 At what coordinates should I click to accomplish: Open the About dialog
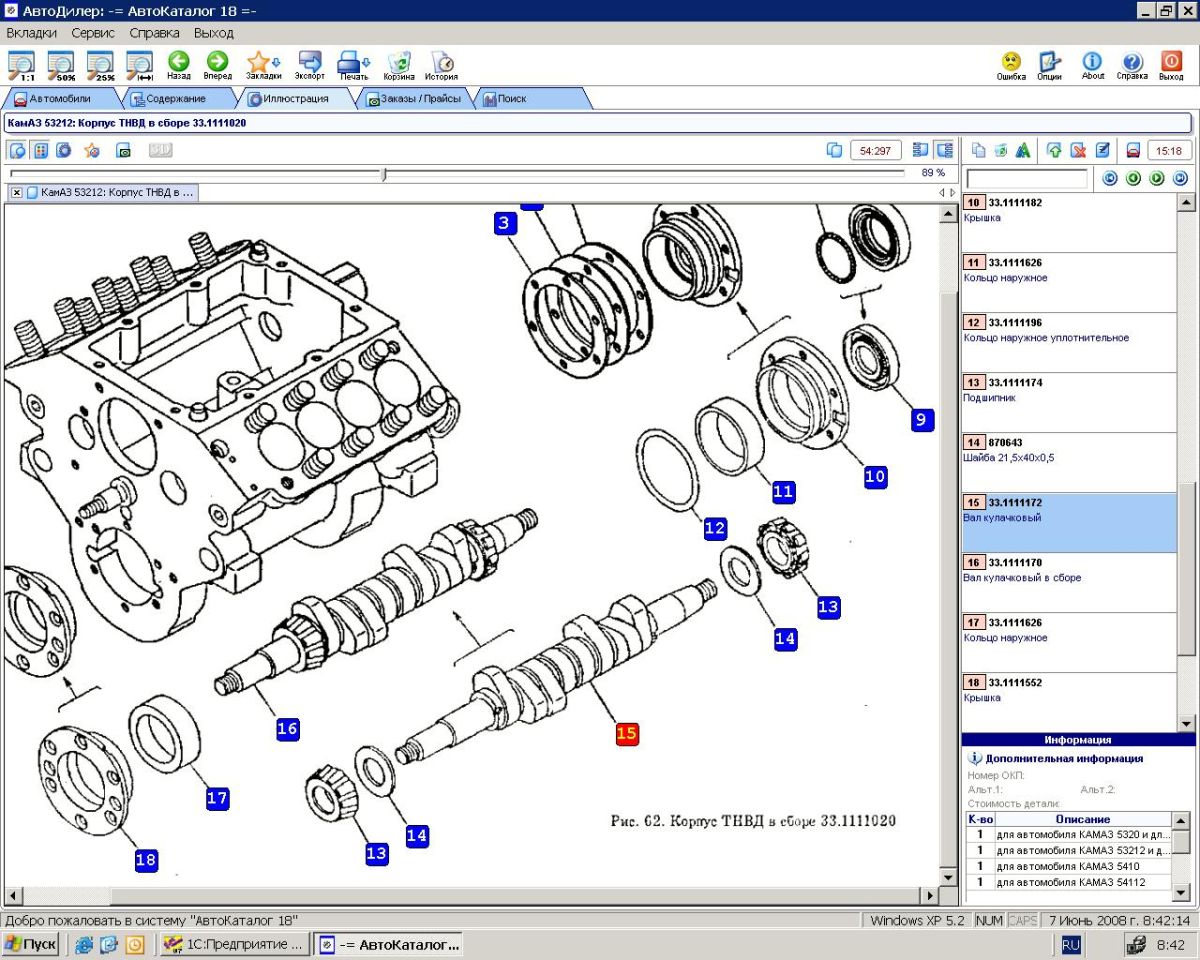1093,65
